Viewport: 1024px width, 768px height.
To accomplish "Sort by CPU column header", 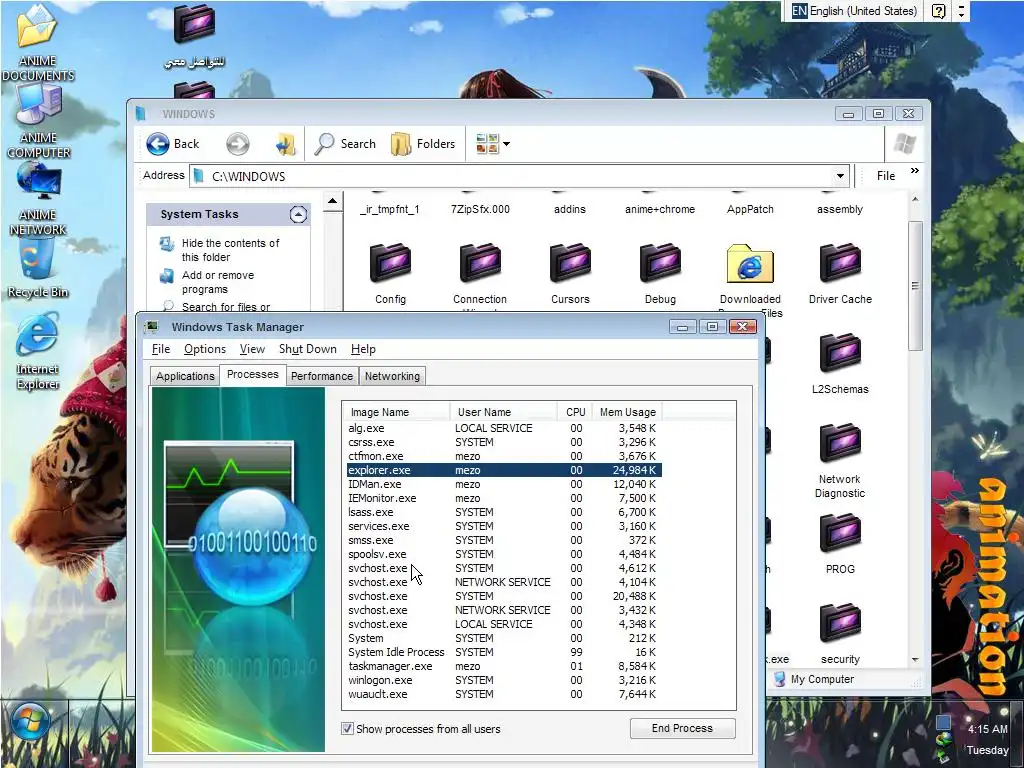I will coord(575,412).
